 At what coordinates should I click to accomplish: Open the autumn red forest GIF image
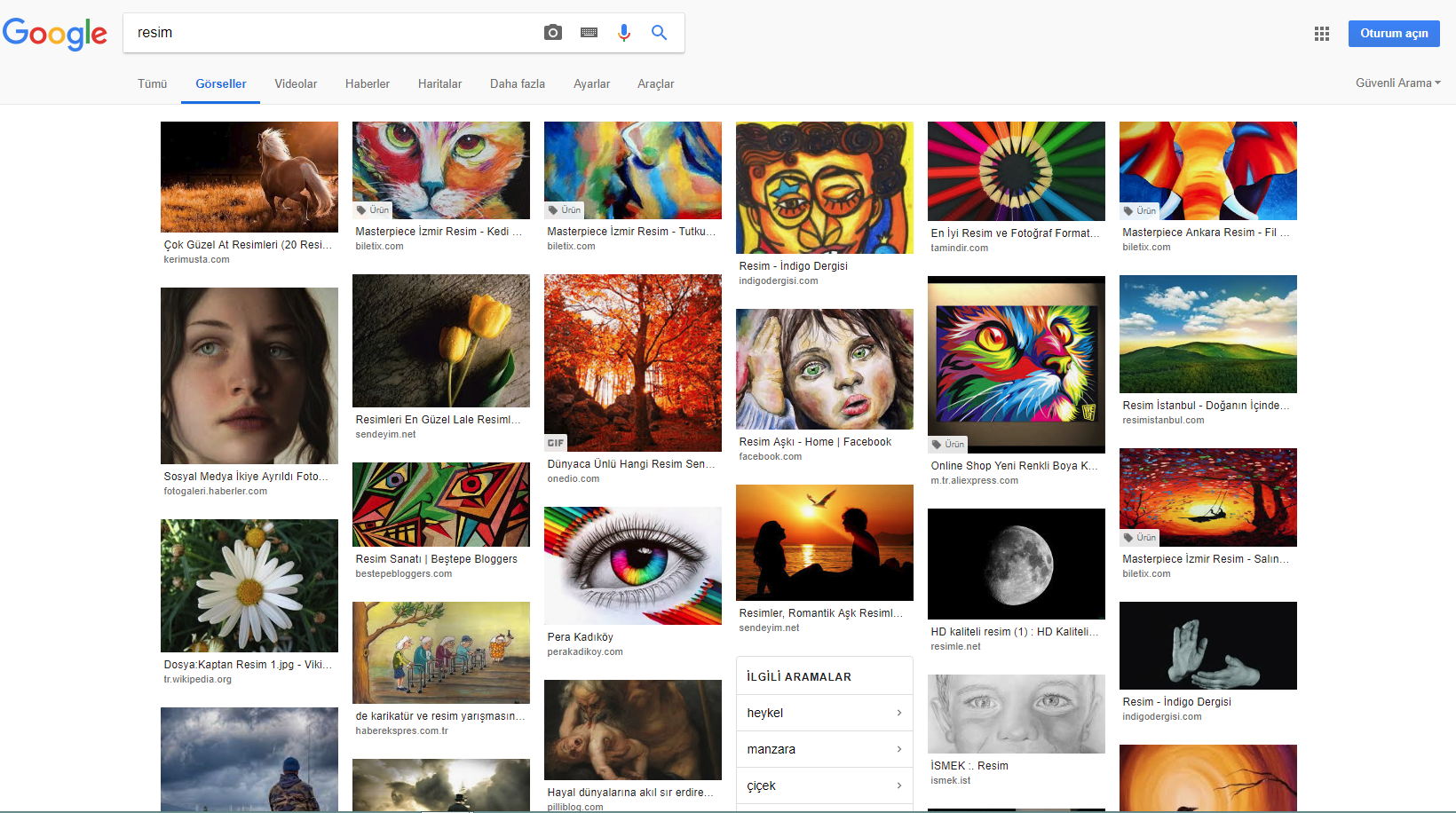click(633, 363)
